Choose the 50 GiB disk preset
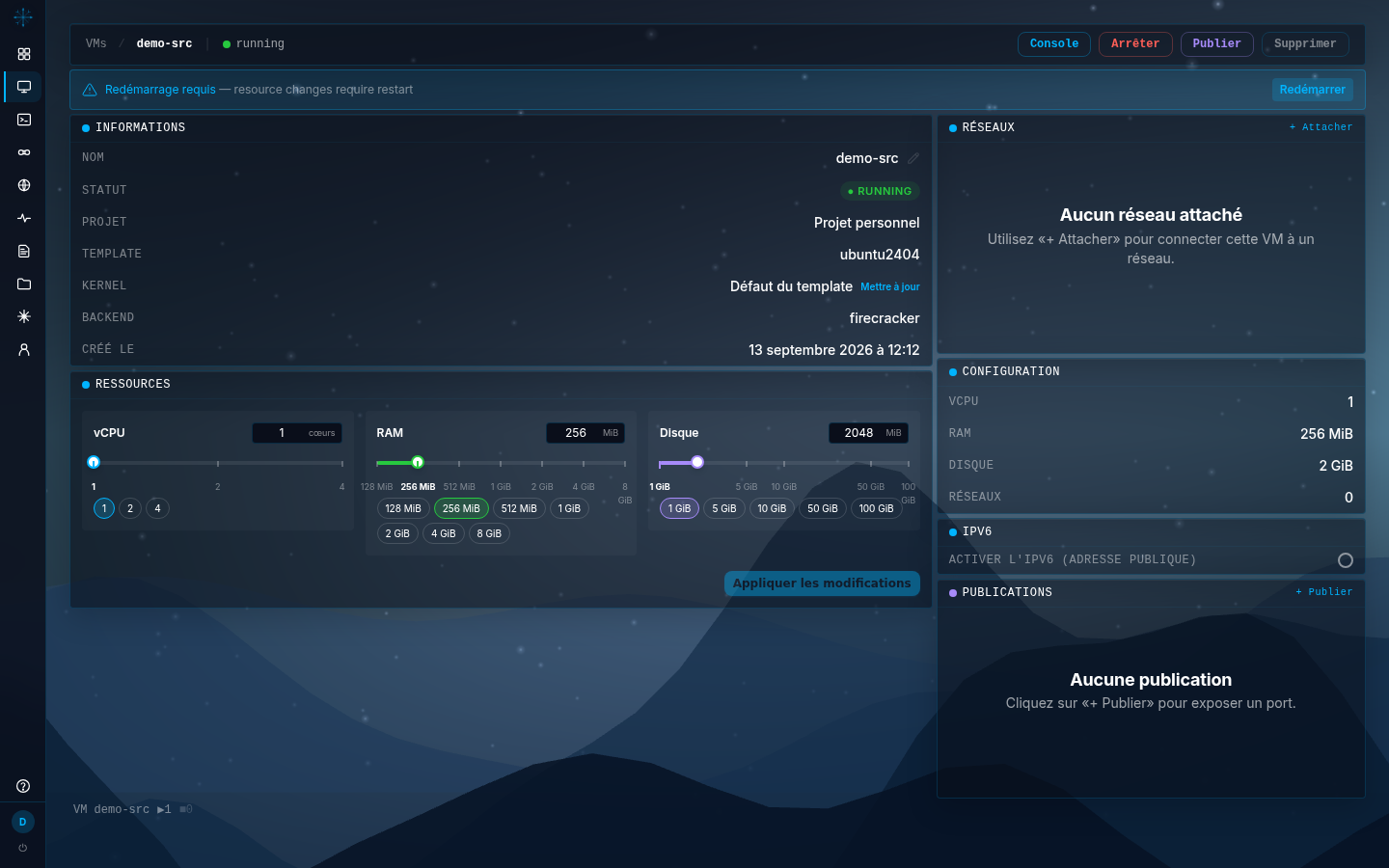1389x868 pixels. (x=823, y=508)
